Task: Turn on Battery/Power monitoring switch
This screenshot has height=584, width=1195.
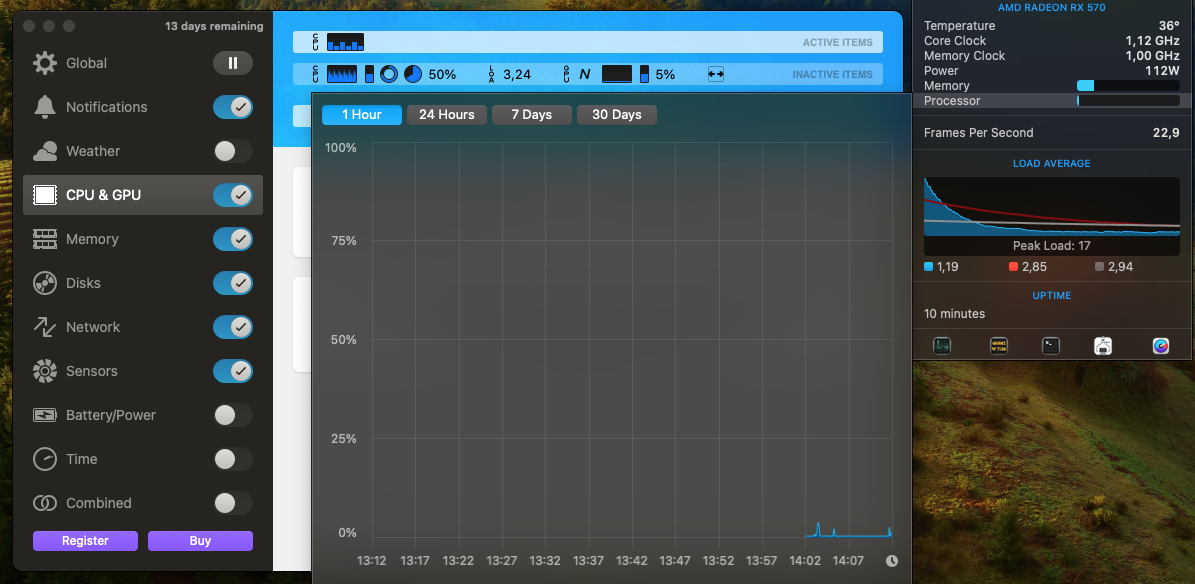Action: (232, 415)
